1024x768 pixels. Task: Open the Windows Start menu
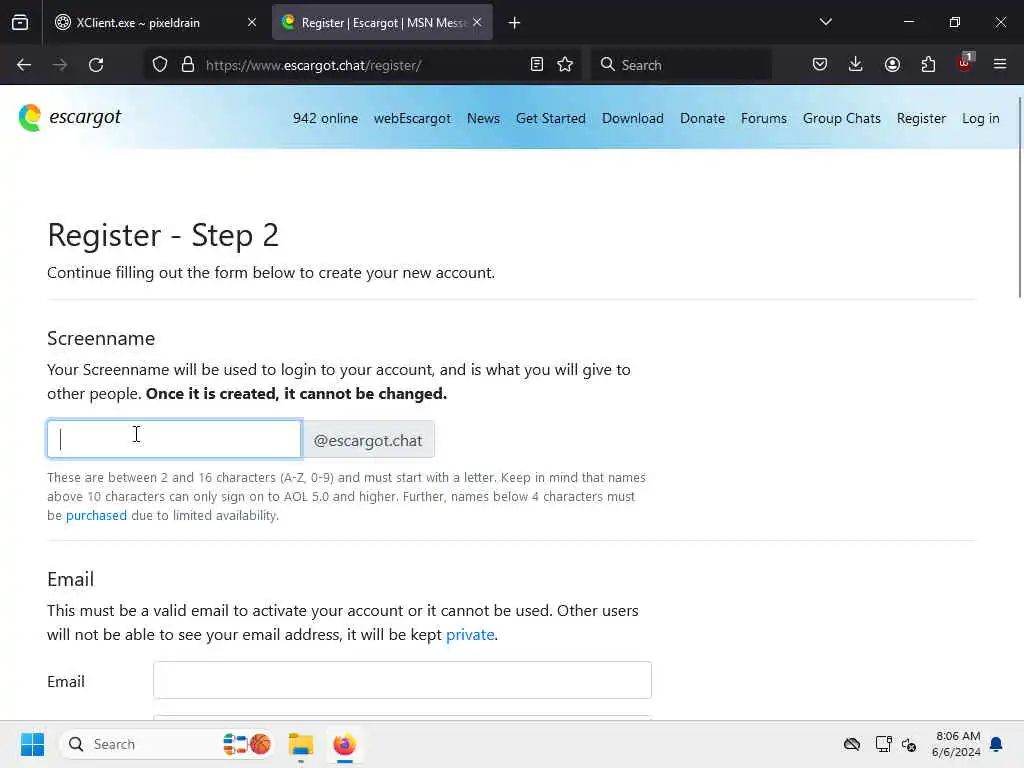coord(32,744)
